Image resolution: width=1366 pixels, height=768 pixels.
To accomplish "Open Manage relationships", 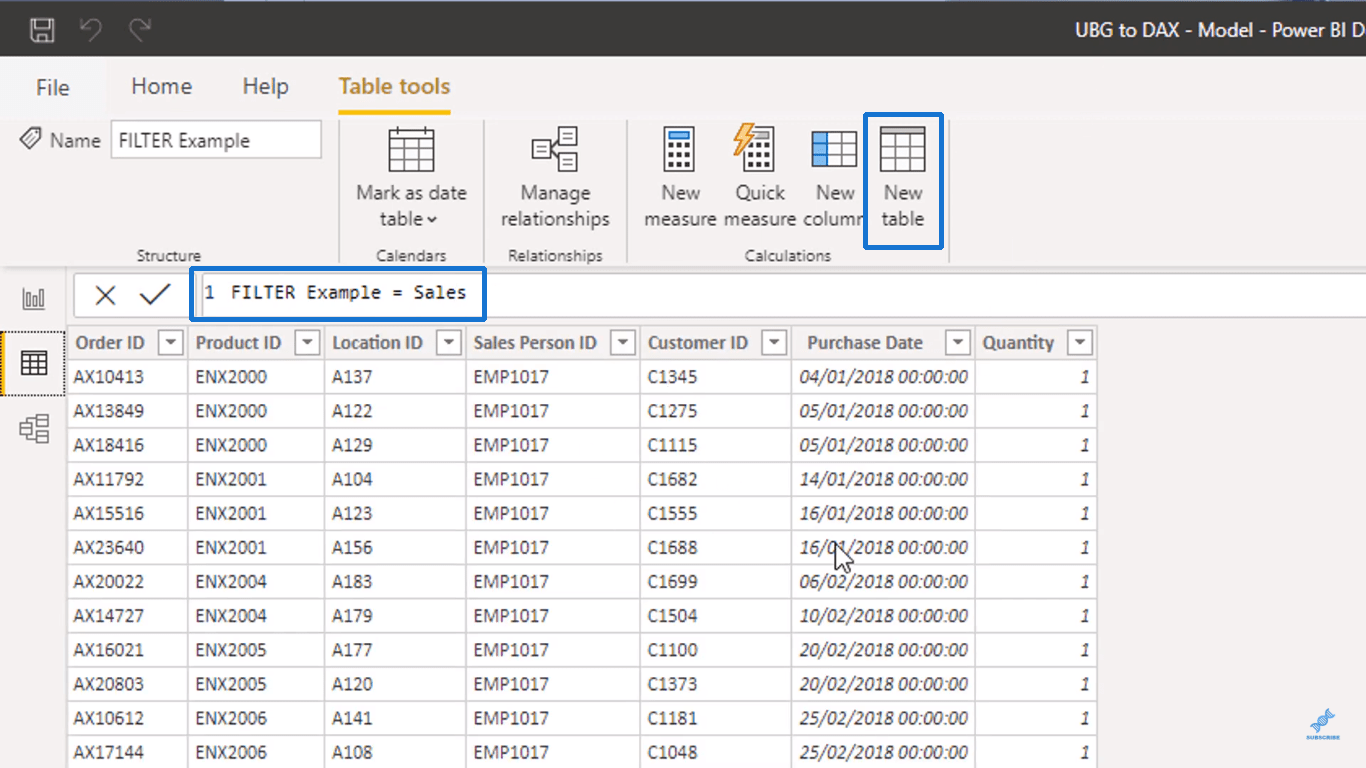I will point(555,178).
